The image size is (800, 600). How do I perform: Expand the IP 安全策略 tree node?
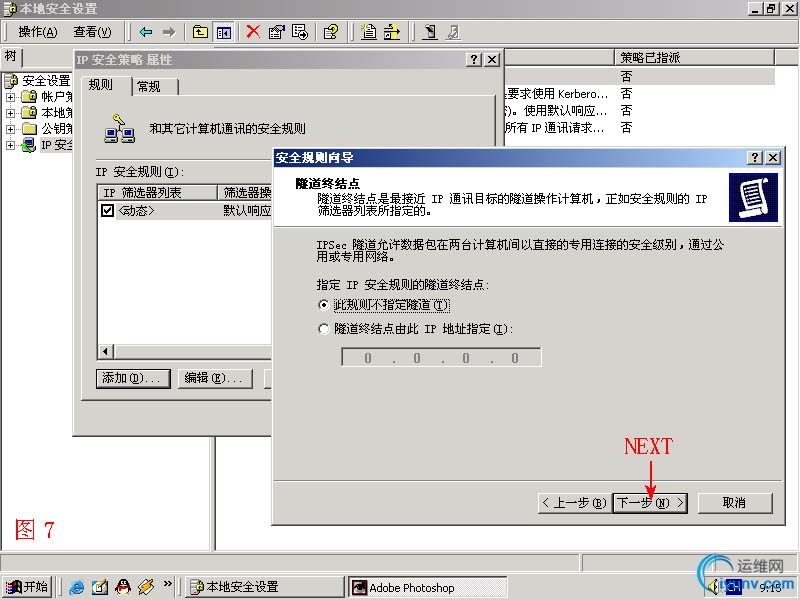coord(10,145)
